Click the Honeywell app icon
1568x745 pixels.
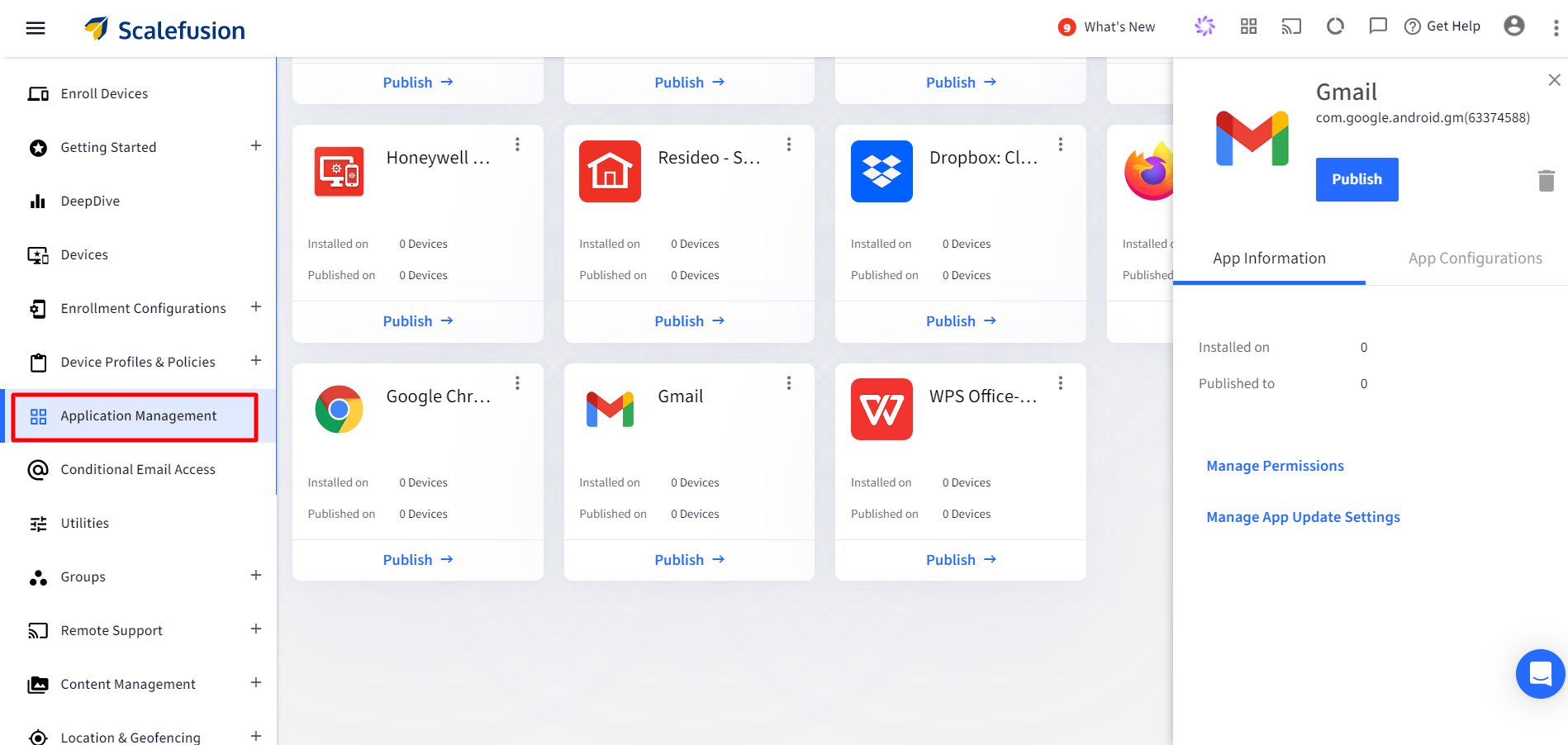coord(339,172)
